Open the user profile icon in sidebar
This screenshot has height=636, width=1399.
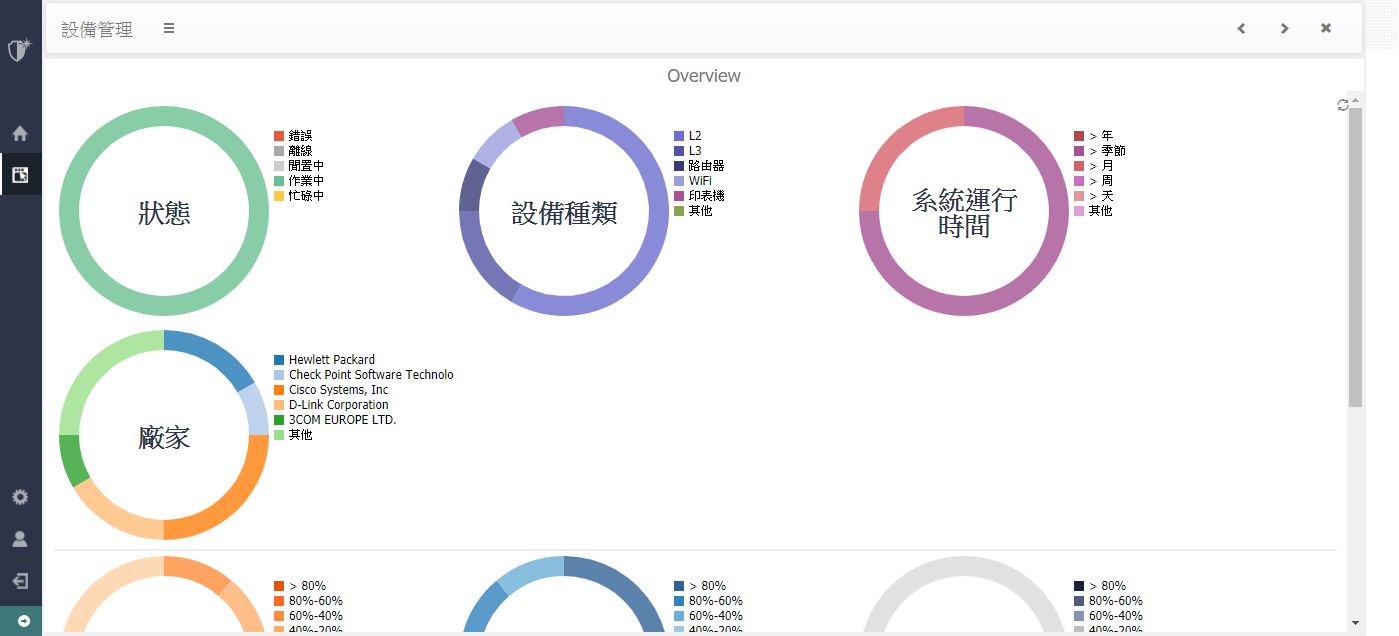coord(20,539)
